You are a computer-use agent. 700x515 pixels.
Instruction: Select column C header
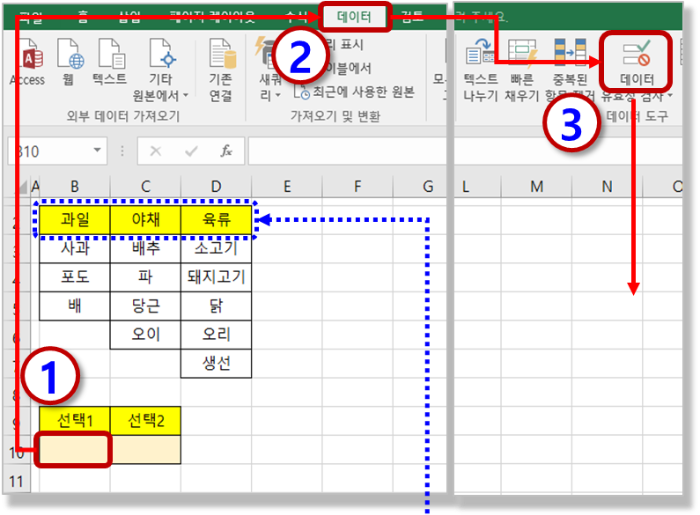[146, 187]
